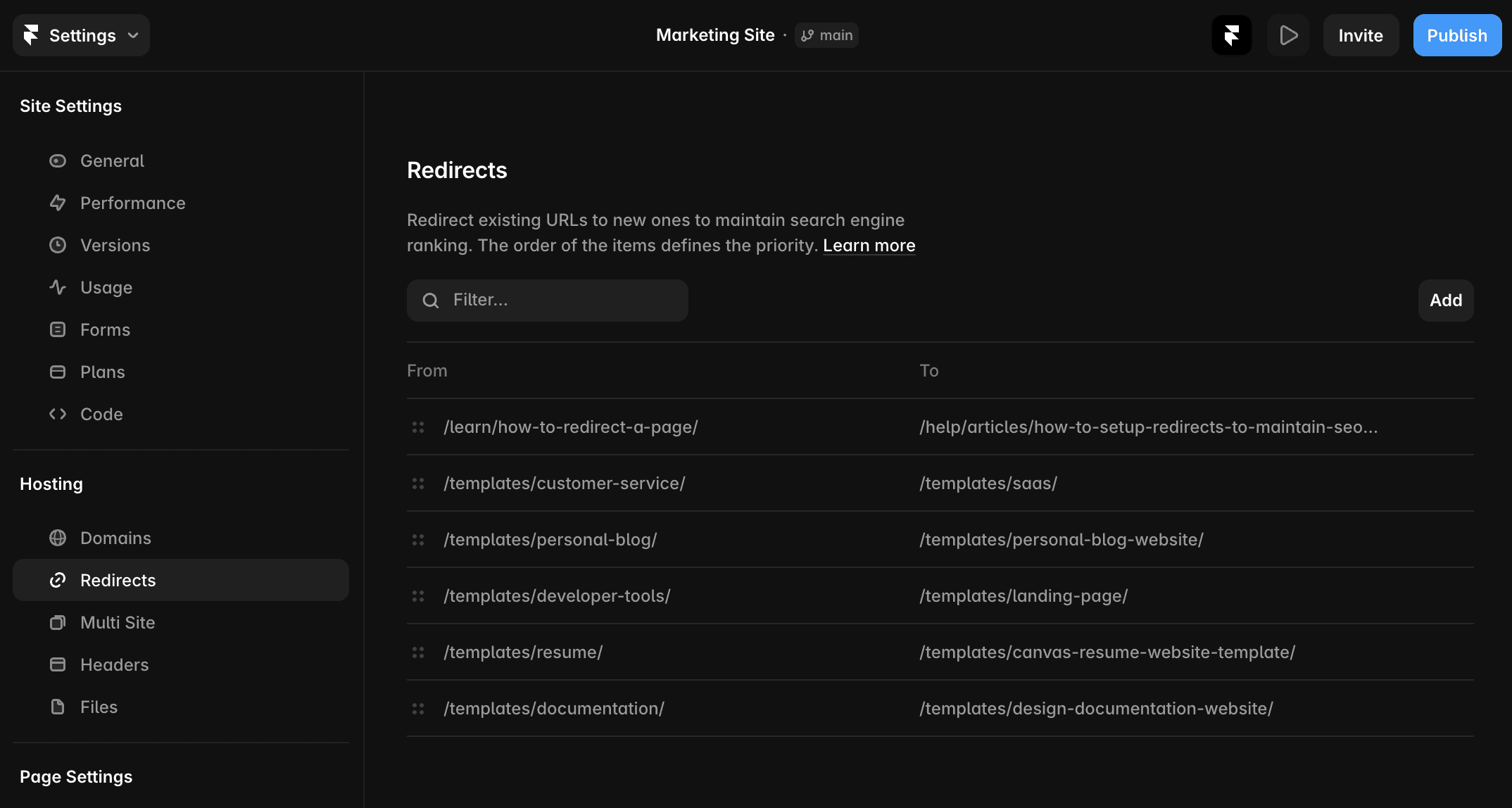The image size is (1512, 808).
Task: Click the /help/articles/how-to-setup-redirects destination
Action: click(1149, 427)
